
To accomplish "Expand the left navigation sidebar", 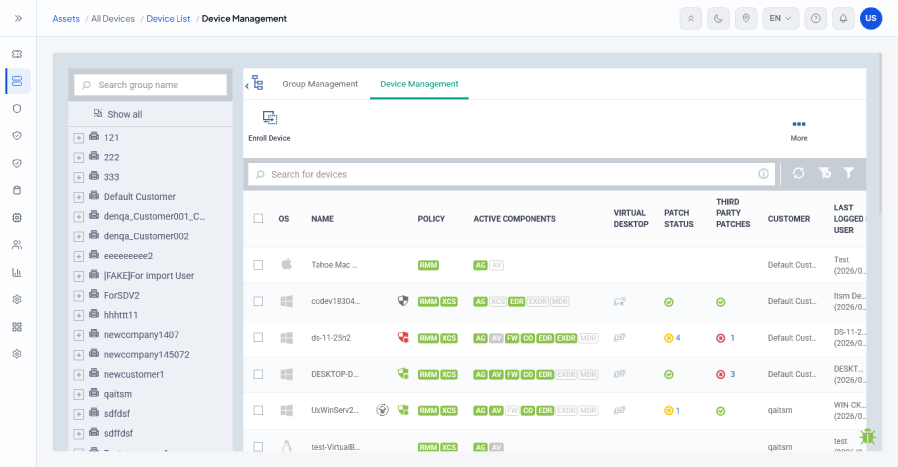I will pyautogui.click(x=18, y=18).
